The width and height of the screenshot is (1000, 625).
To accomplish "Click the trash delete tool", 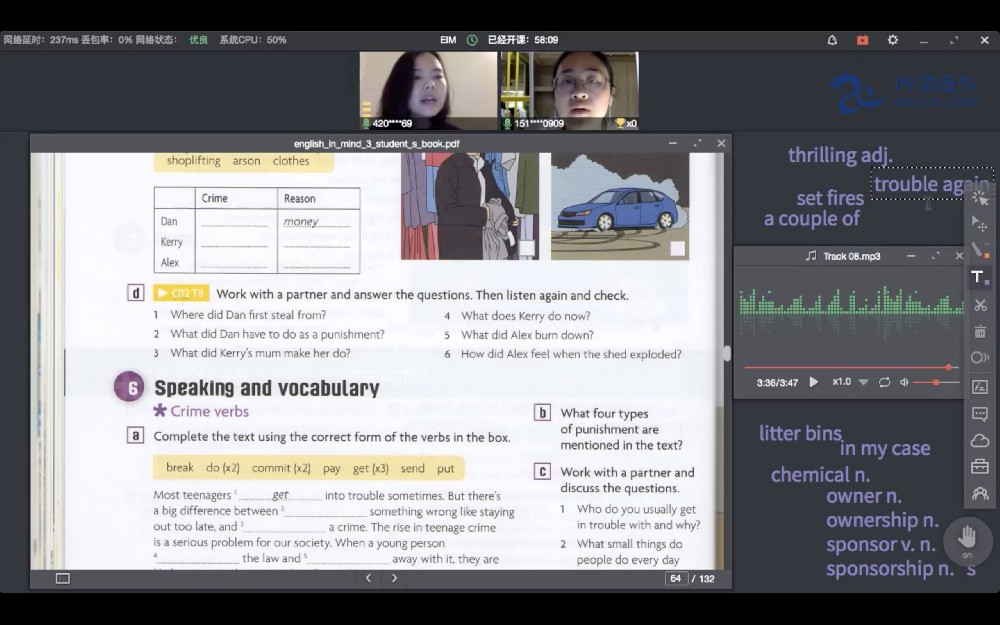I will tap(979, 331).
